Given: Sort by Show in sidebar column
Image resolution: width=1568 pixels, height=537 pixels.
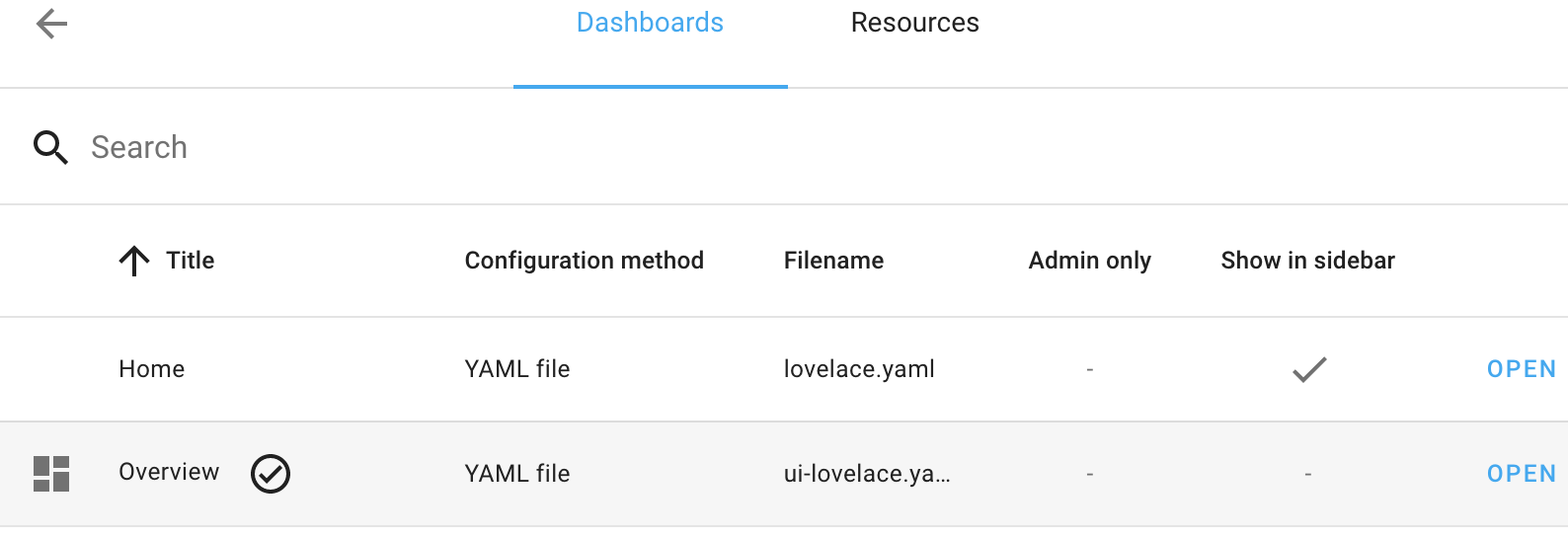Looking at the screenshot, I should click(1307, 261).
